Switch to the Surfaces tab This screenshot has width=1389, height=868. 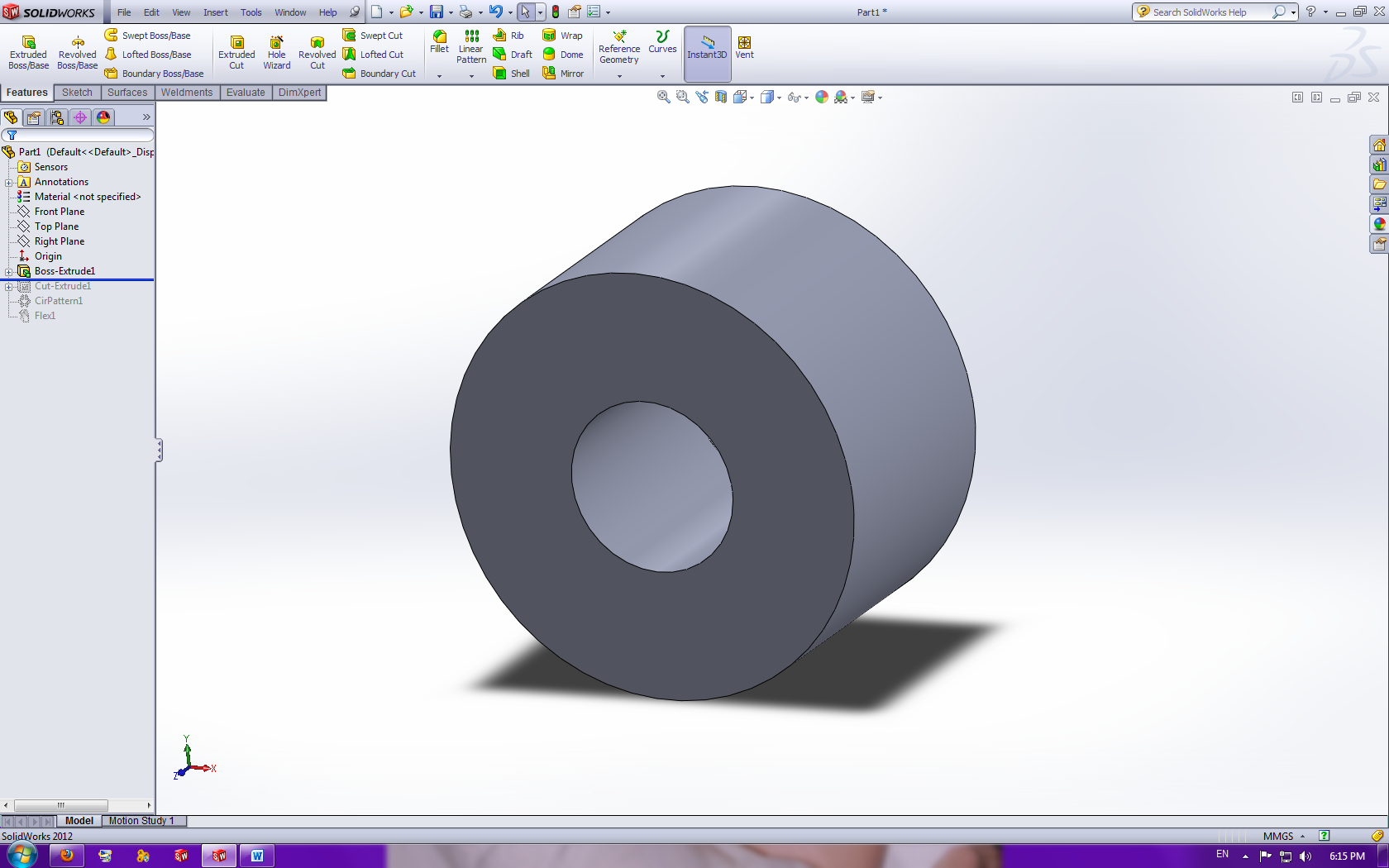pos(127,93)
